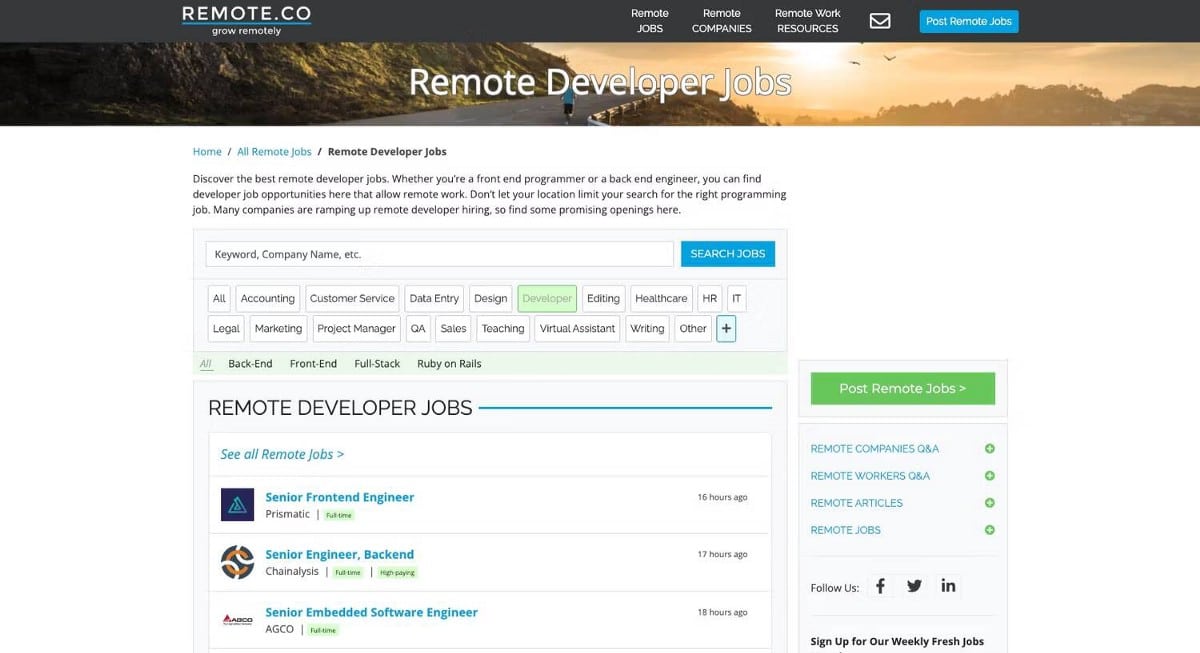Click the blue Search Jobs button

point(727,254)
